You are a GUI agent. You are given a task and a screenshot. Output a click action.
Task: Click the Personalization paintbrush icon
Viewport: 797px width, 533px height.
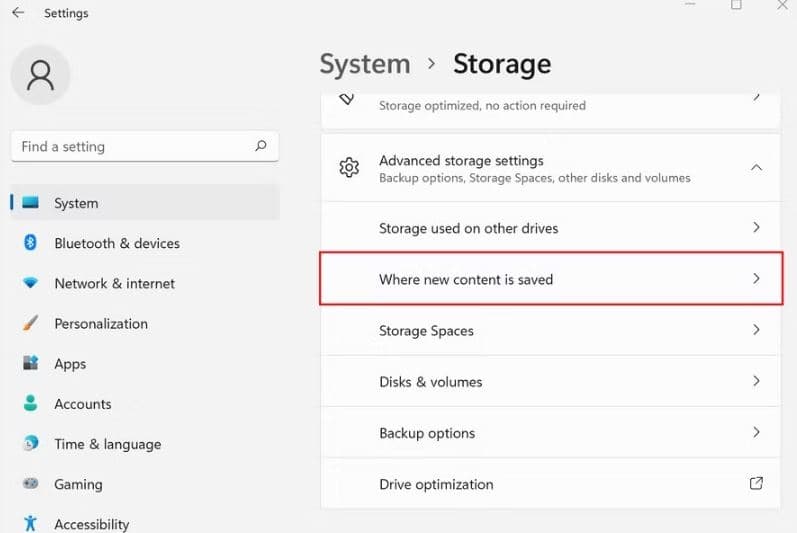coord(31,323)
